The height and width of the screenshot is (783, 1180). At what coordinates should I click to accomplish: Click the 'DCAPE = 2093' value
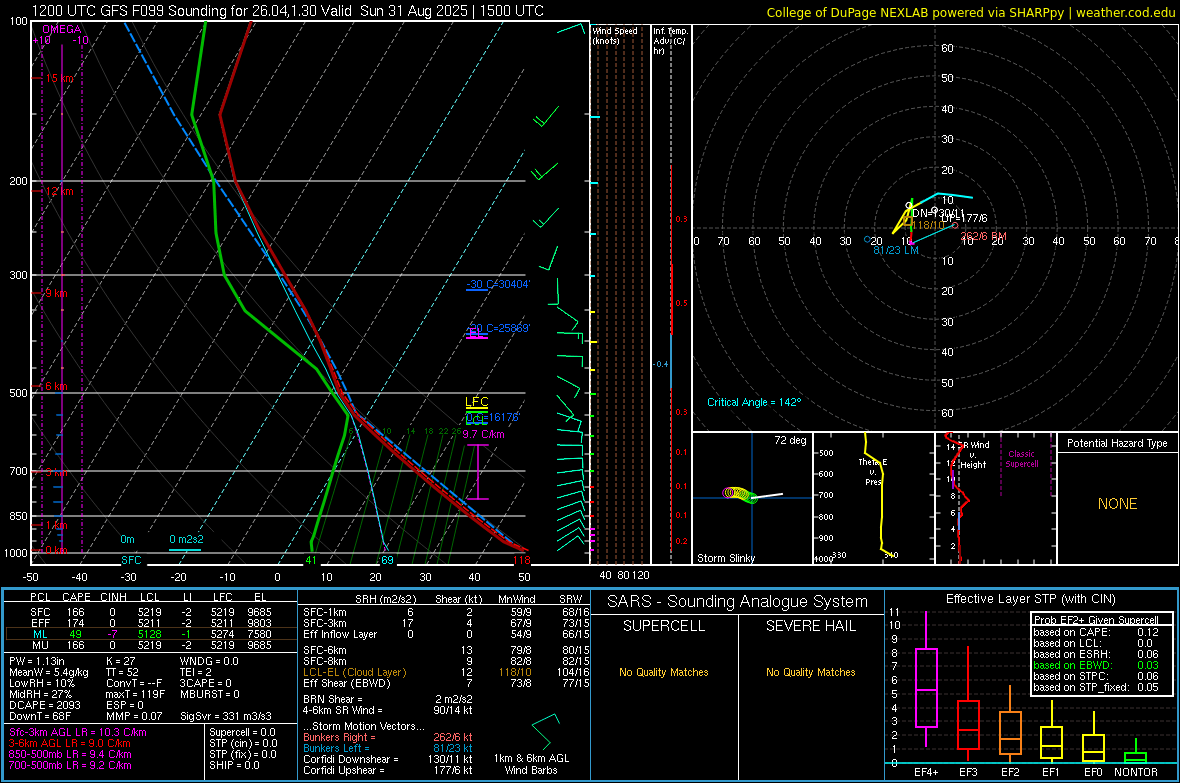(x=44, y=705)
